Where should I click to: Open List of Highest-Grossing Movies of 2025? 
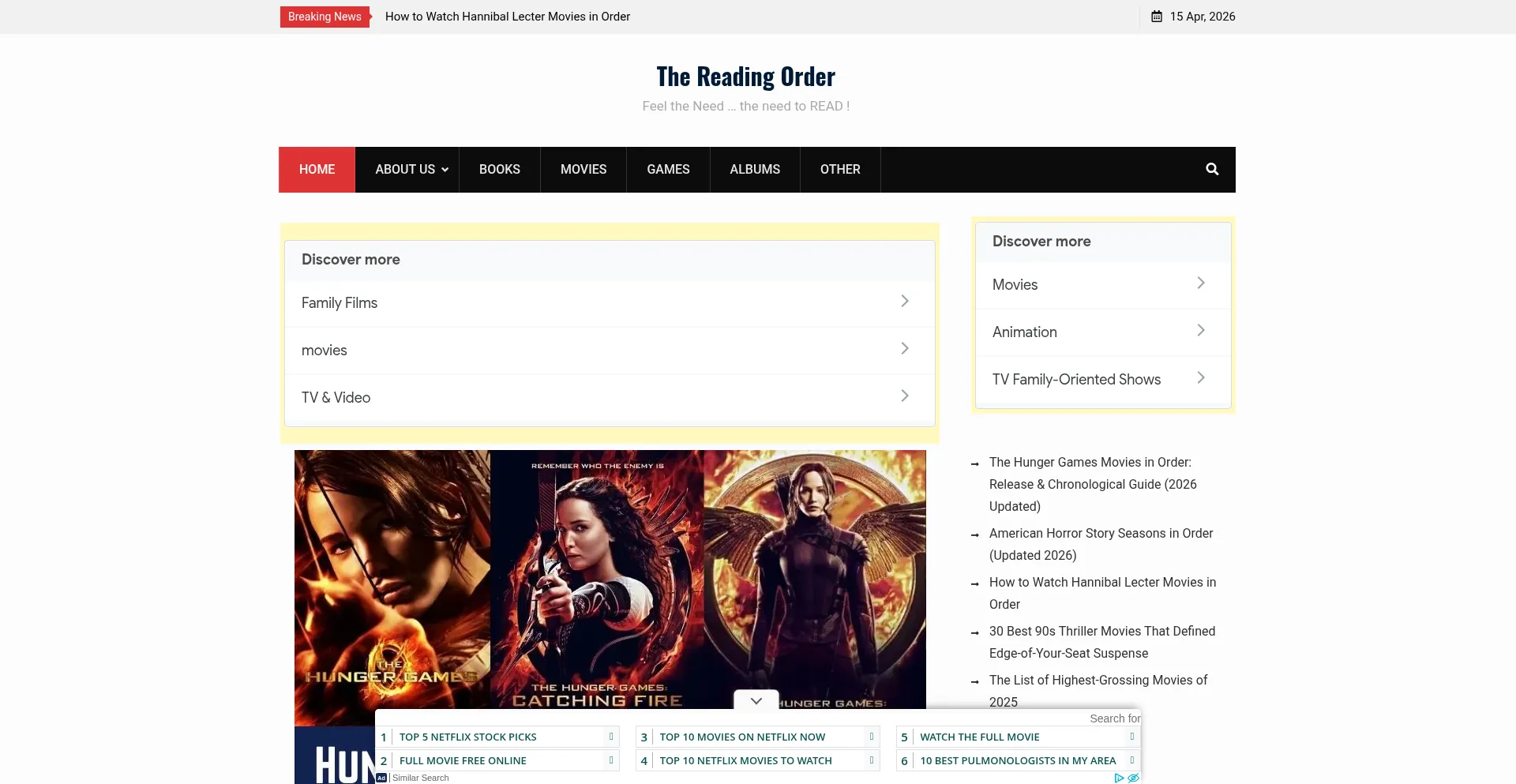click(x=1098, y=691)
